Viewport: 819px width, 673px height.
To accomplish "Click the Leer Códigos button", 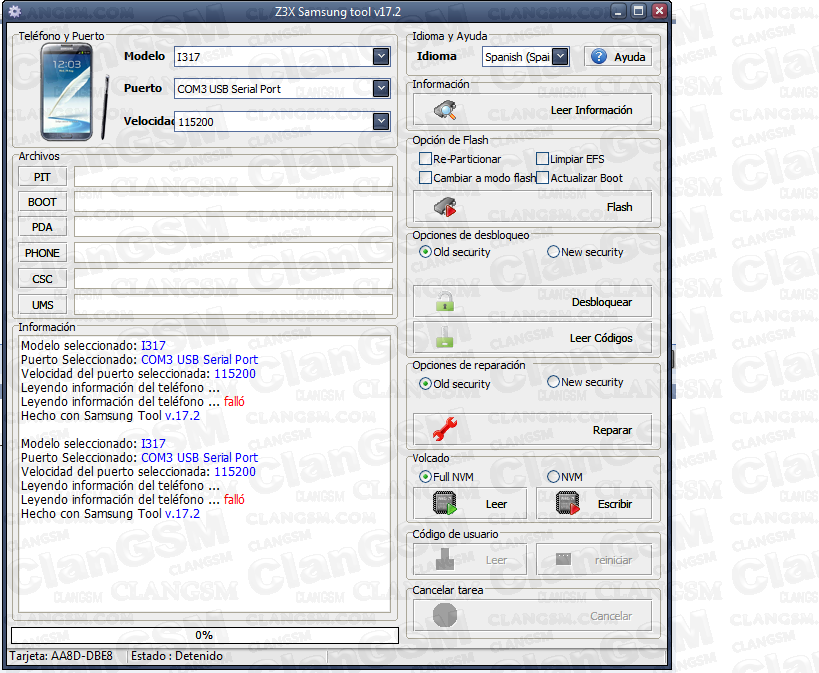I will click(532, 338).
